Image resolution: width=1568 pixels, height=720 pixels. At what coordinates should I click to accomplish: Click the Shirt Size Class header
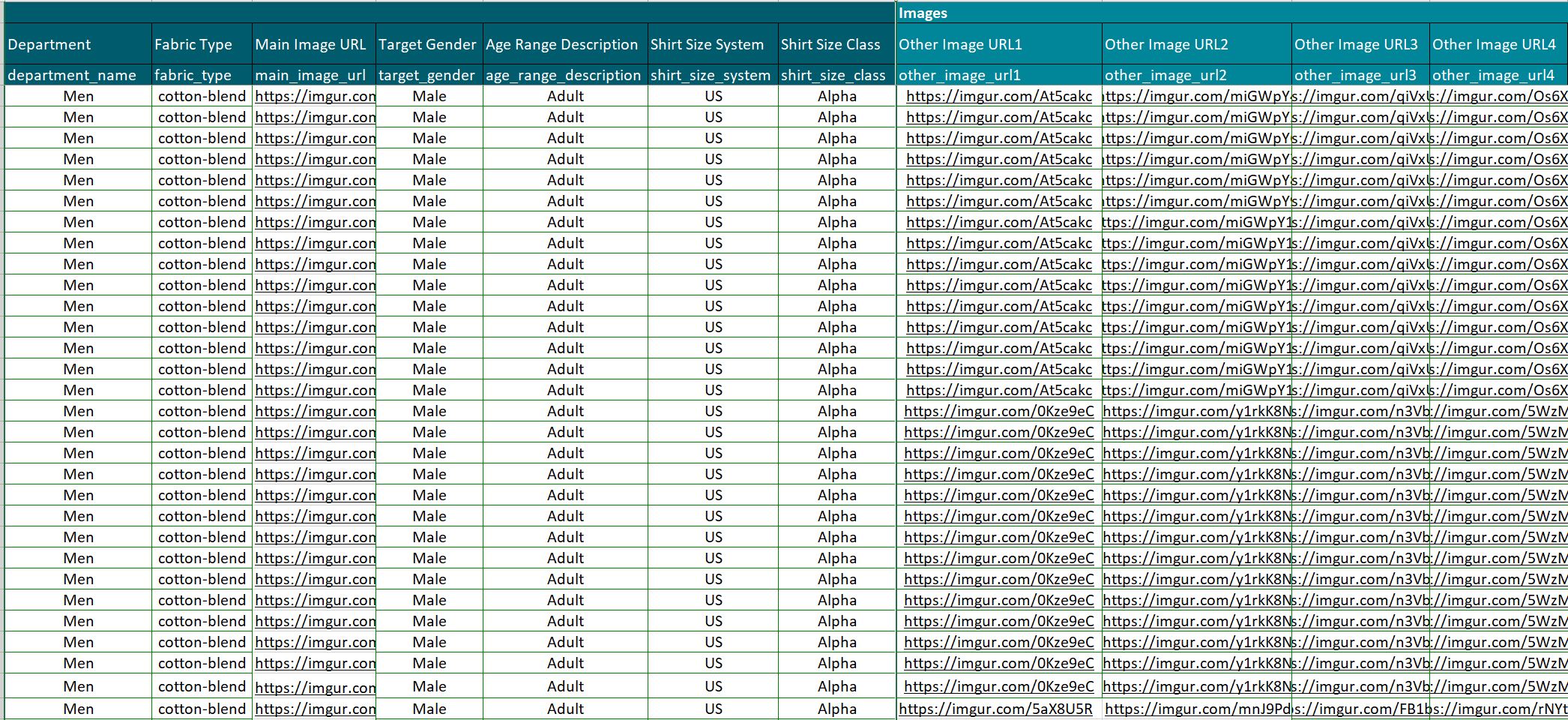coord(836,44)
